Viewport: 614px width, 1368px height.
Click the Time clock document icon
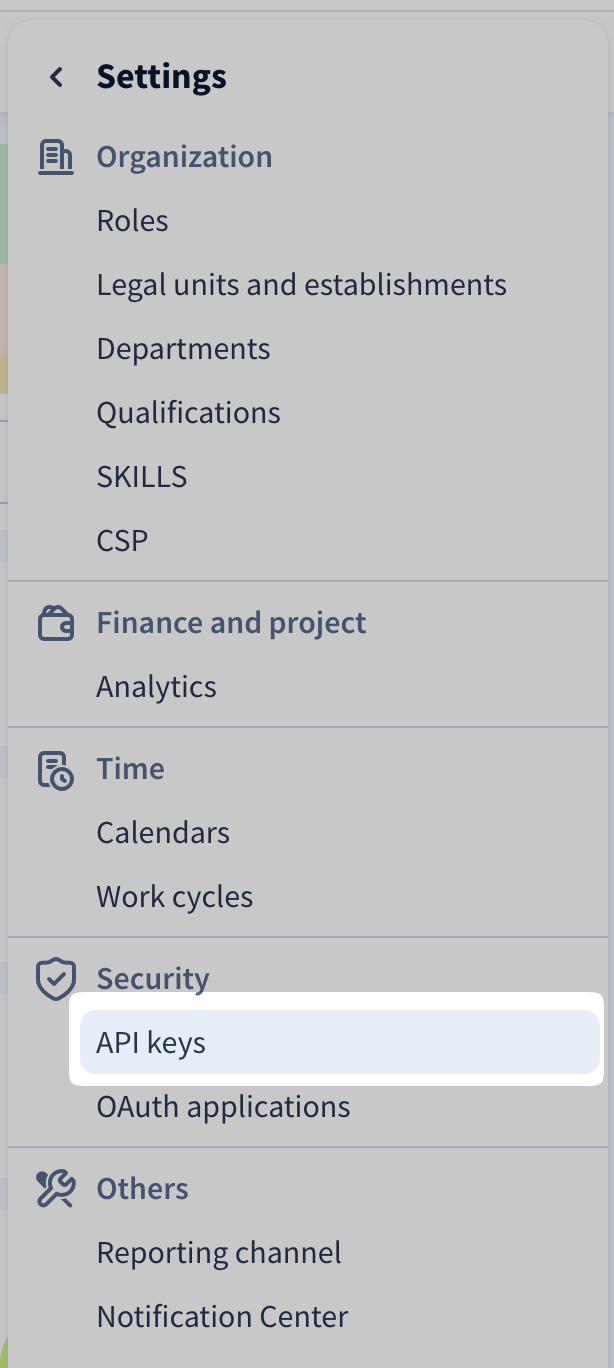point(56,770)
